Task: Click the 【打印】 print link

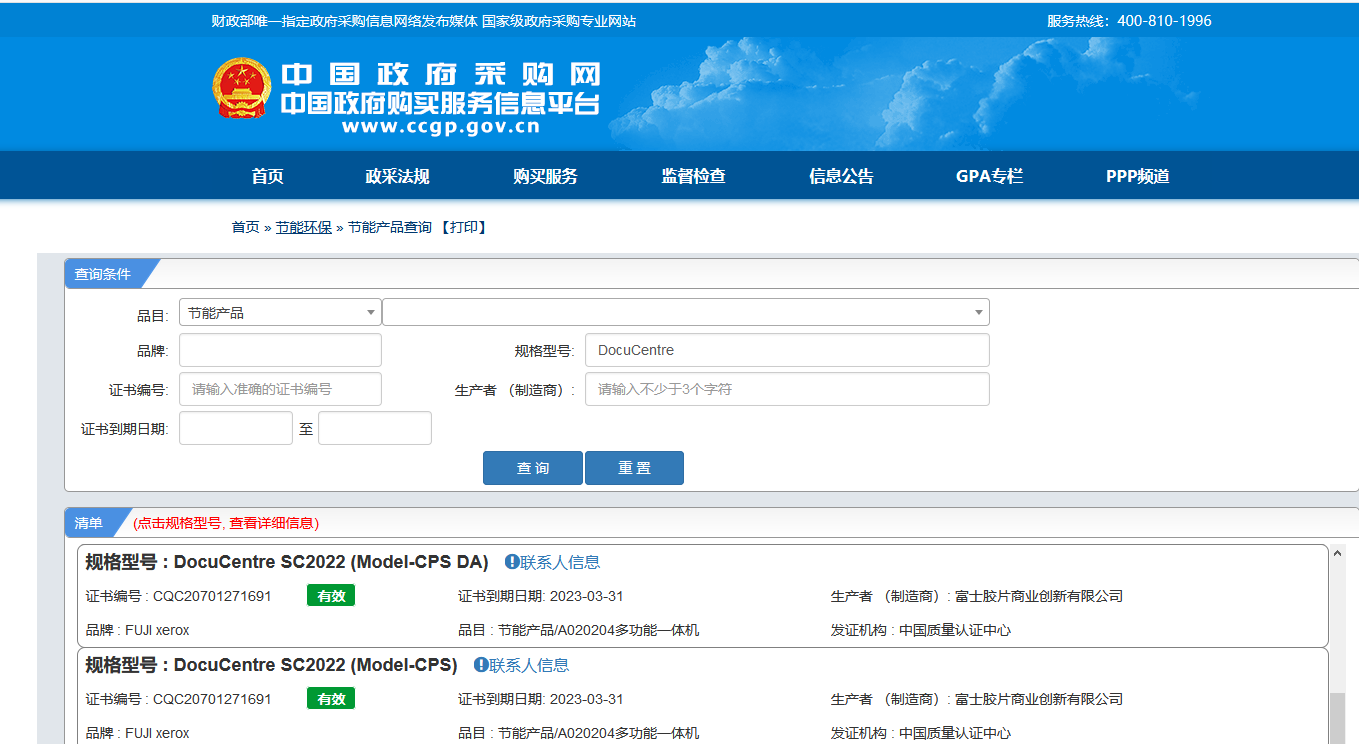Action: coord(463,227)
